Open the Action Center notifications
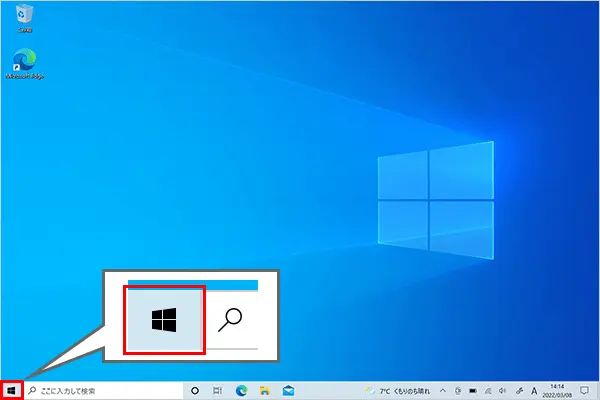The width and height of the screenshot is (600, 400). tap(584, 390)
